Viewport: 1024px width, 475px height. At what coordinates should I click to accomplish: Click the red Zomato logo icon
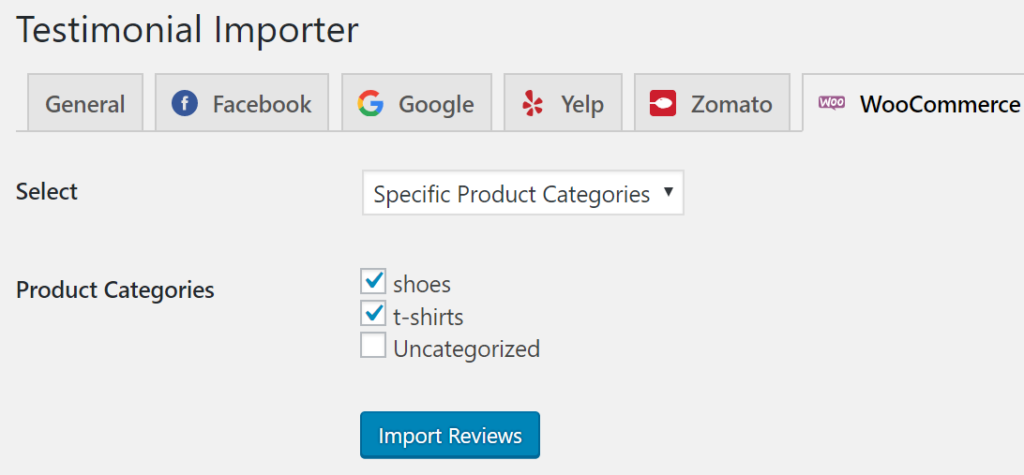[662, 103]
